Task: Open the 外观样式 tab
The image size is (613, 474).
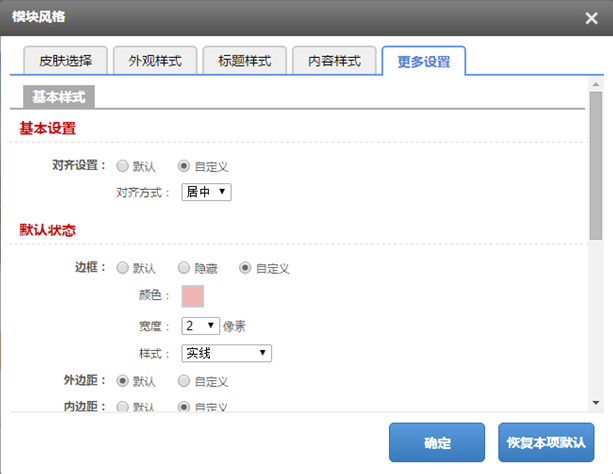Action: tap(154, 61)
